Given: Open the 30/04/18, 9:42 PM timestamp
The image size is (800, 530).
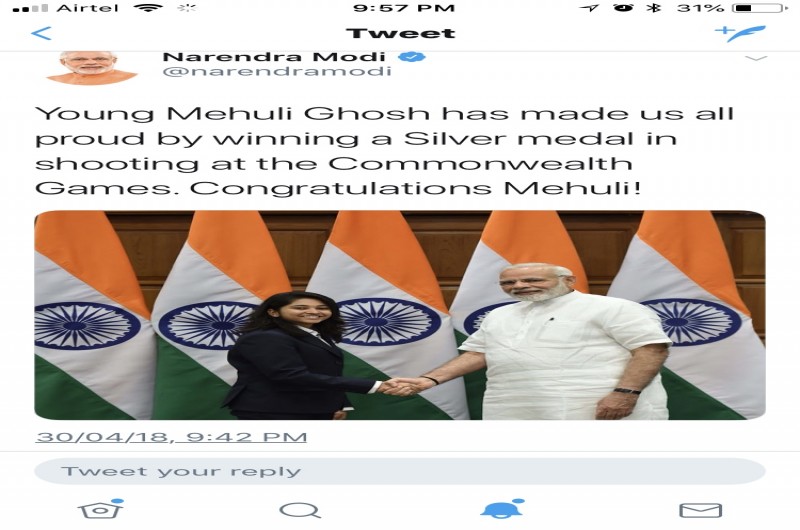Looking at the screenshot, I should tap(171, 437).
